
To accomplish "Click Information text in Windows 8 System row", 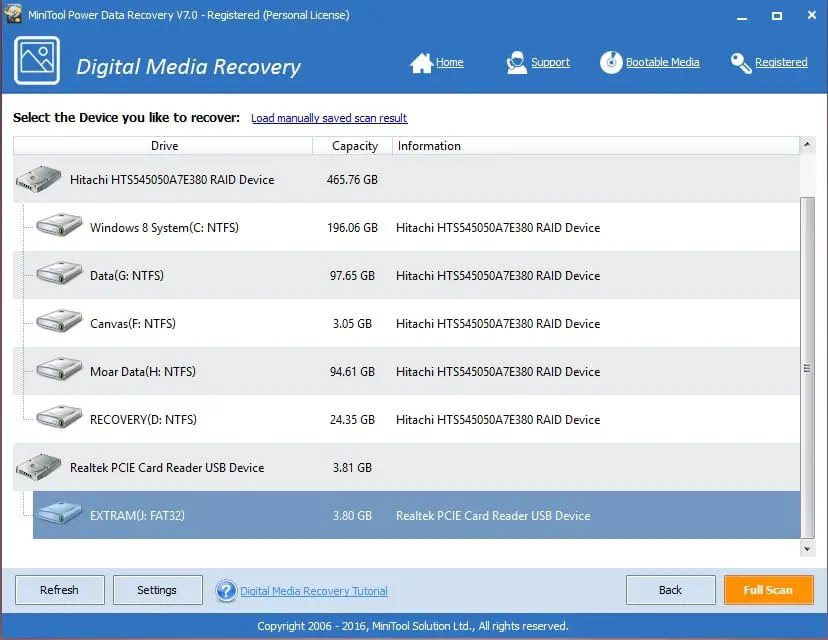I will coord(498,228).
